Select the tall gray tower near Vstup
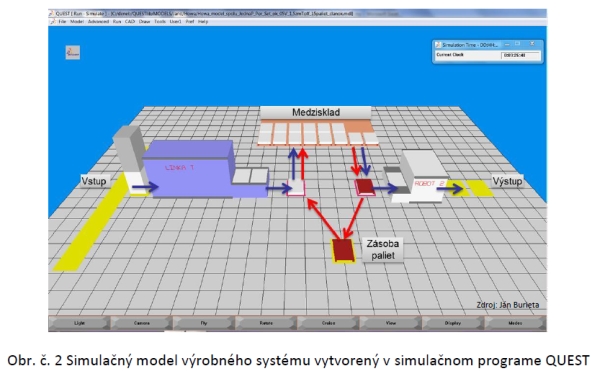 click(129, 153)
